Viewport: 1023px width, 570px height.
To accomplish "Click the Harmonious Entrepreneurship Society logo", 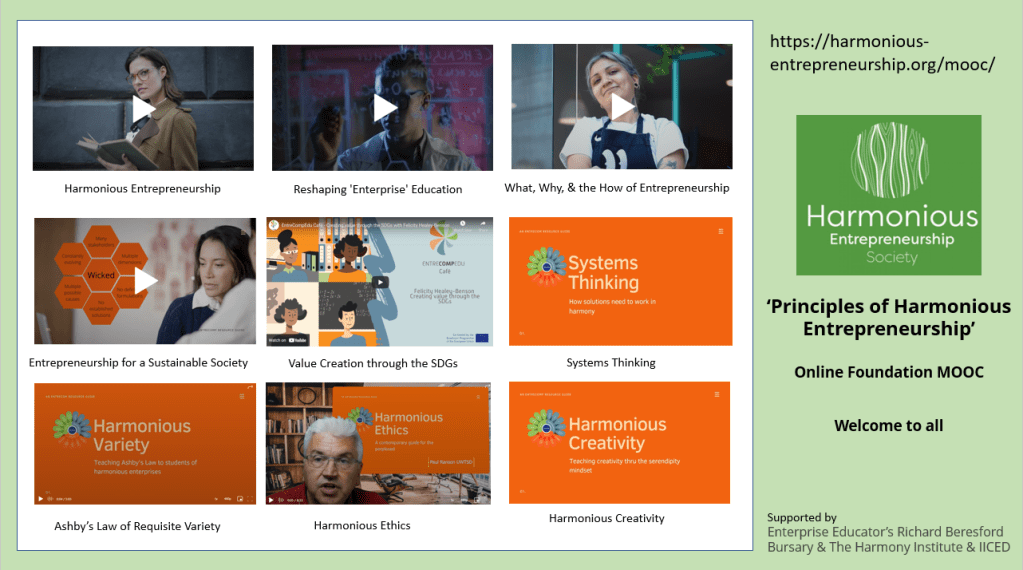I will click(x=889, y=195).
